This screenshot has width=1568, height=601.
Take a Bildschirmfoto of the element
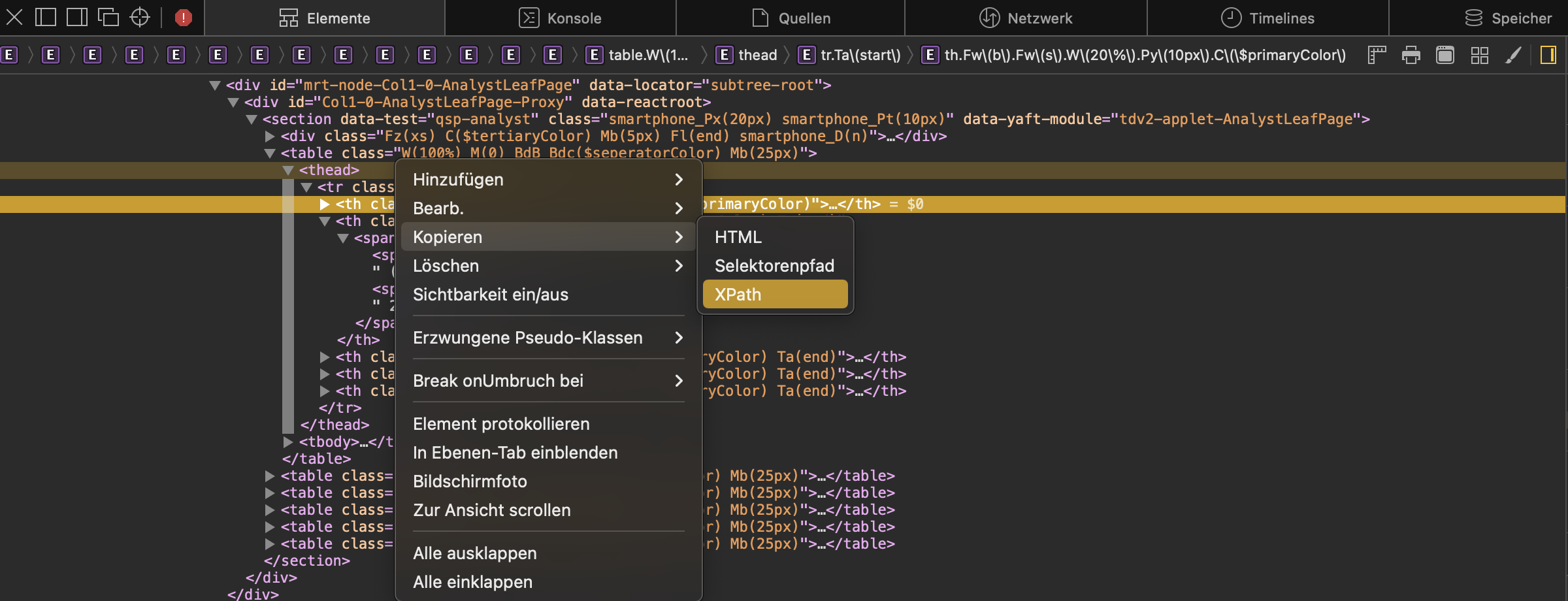click(549, 481)
